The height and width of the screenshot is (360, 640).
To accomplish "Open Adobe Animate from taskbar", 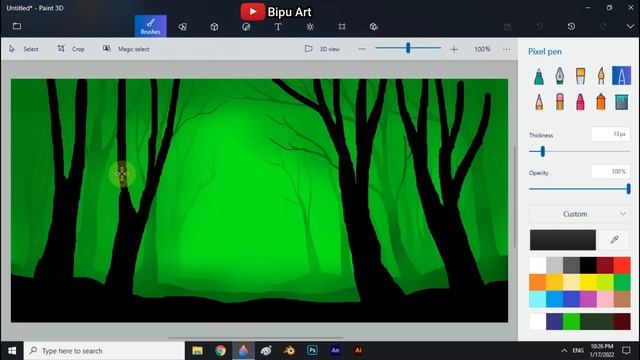I will [335, 351].
